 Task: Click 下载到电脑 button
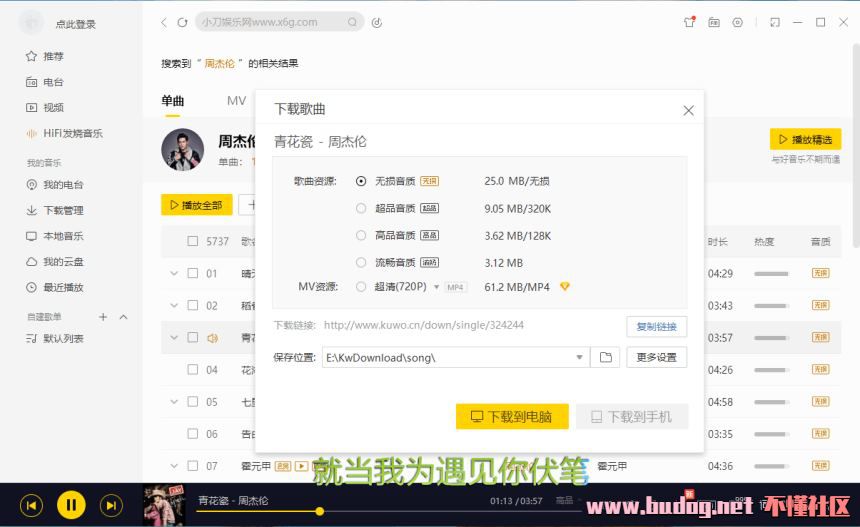pyautogui.click(x=512, y=417)
